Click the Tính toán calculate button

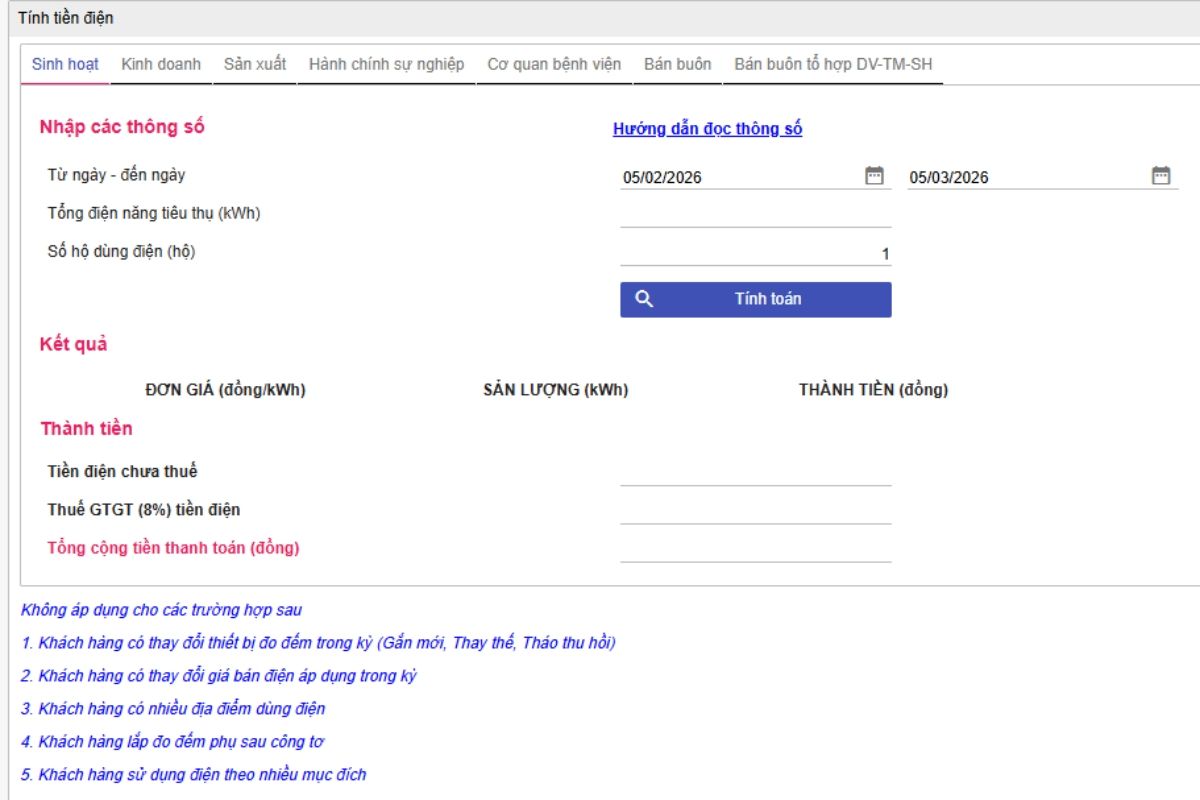tap(756, 299)
